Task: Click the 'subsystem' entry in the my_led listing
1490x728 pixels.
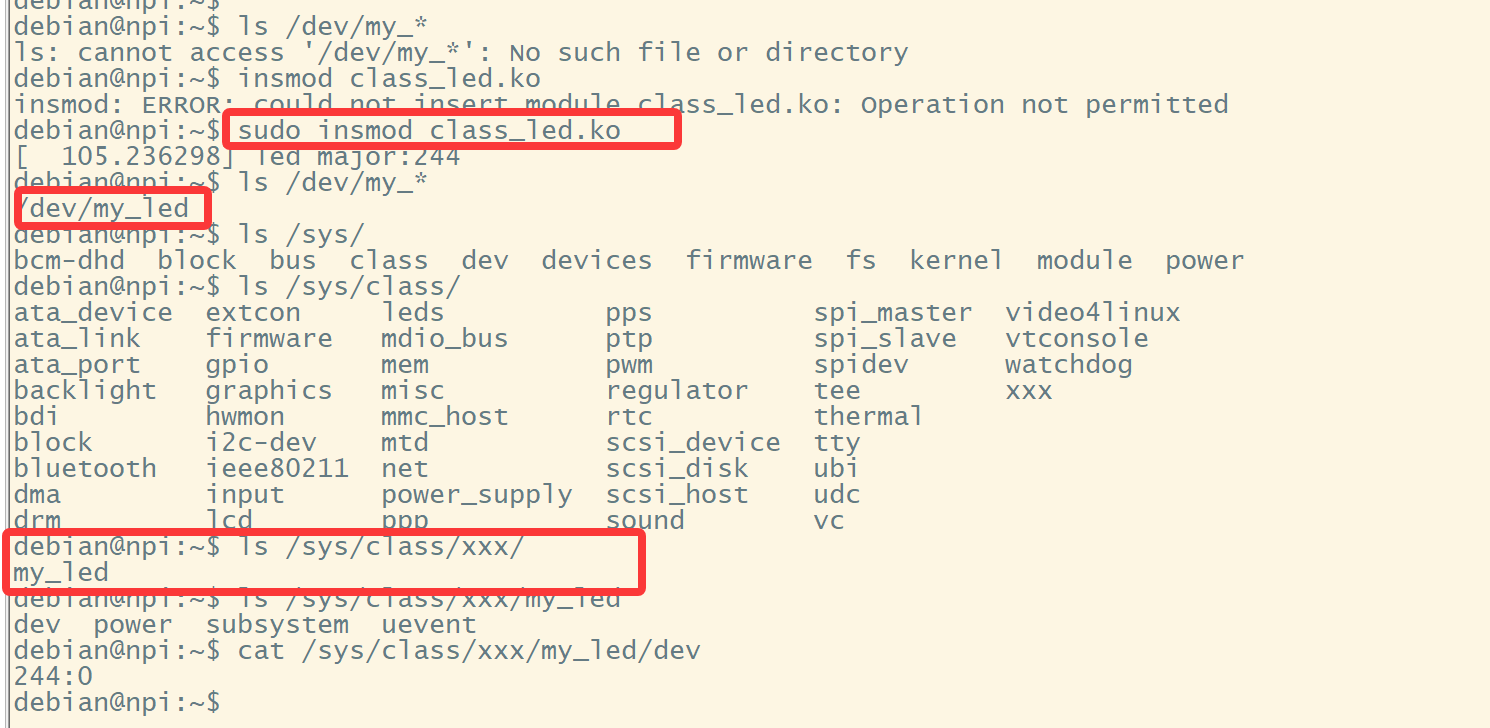Action: [x=277, y=625]
